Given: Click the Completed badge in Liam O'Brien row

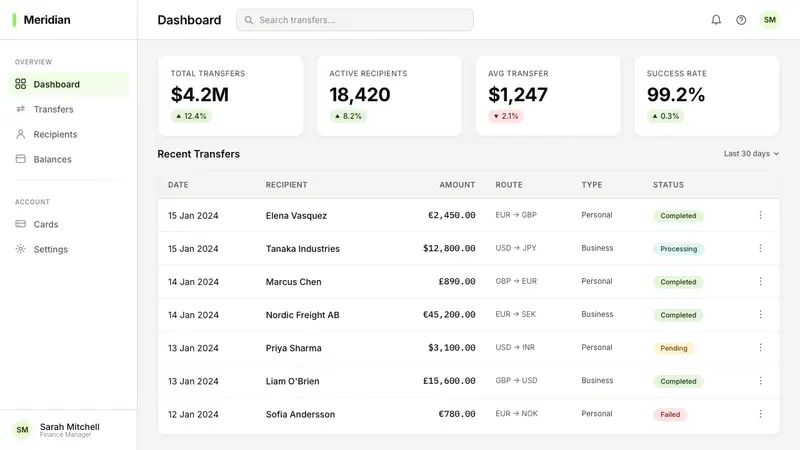Looking at the screenshot, I should (x=678, y=381).
